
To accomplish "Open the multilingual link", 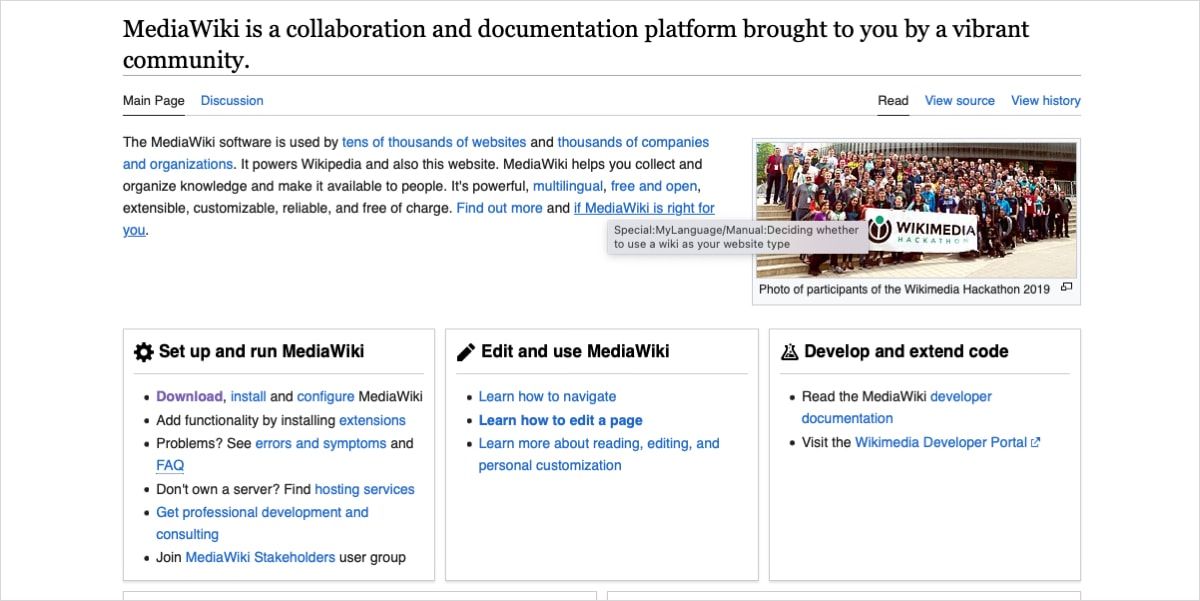I will (569, 186).
